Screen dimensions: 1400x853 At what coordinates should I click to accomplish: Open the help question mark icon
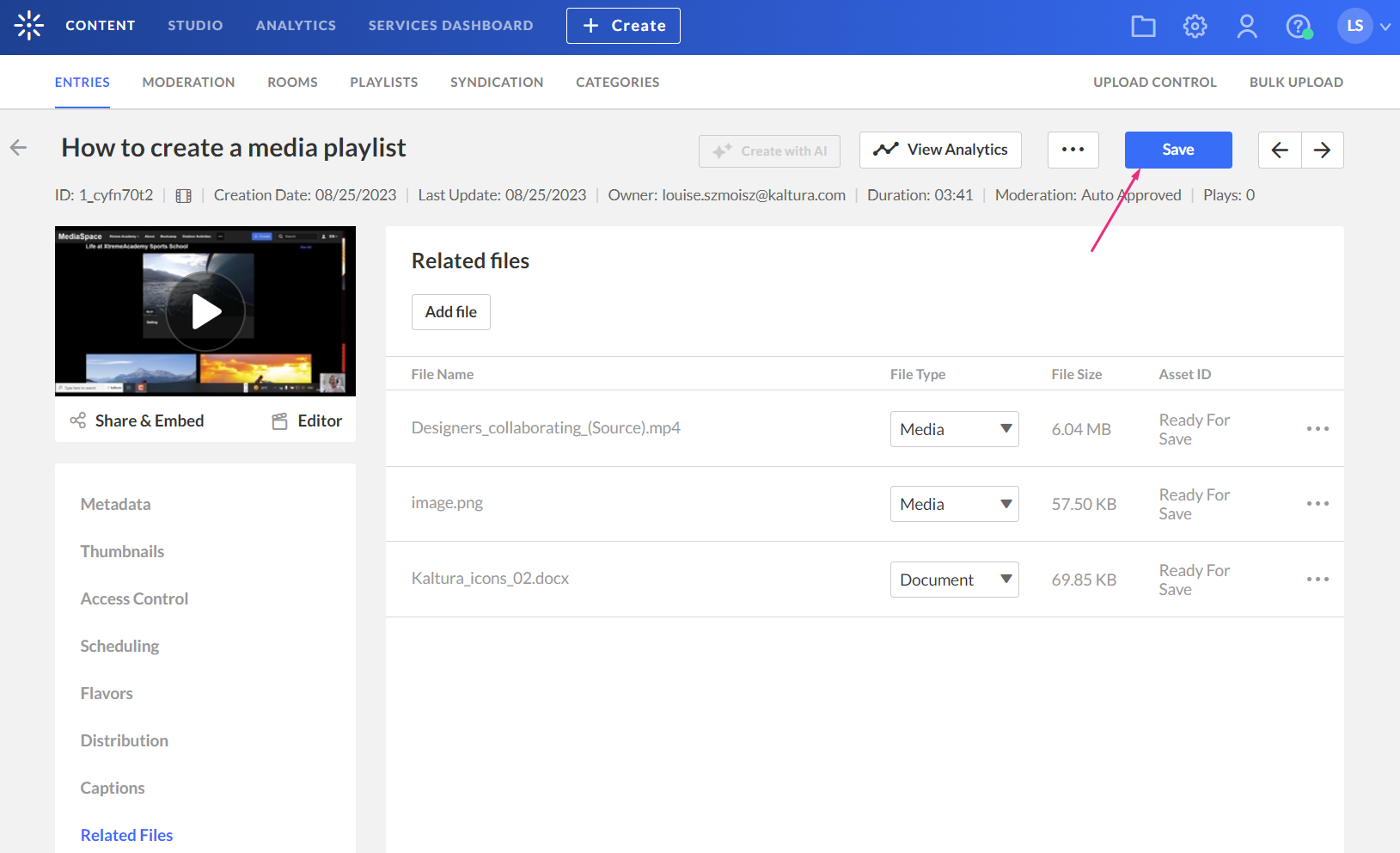click(1298, 27)
